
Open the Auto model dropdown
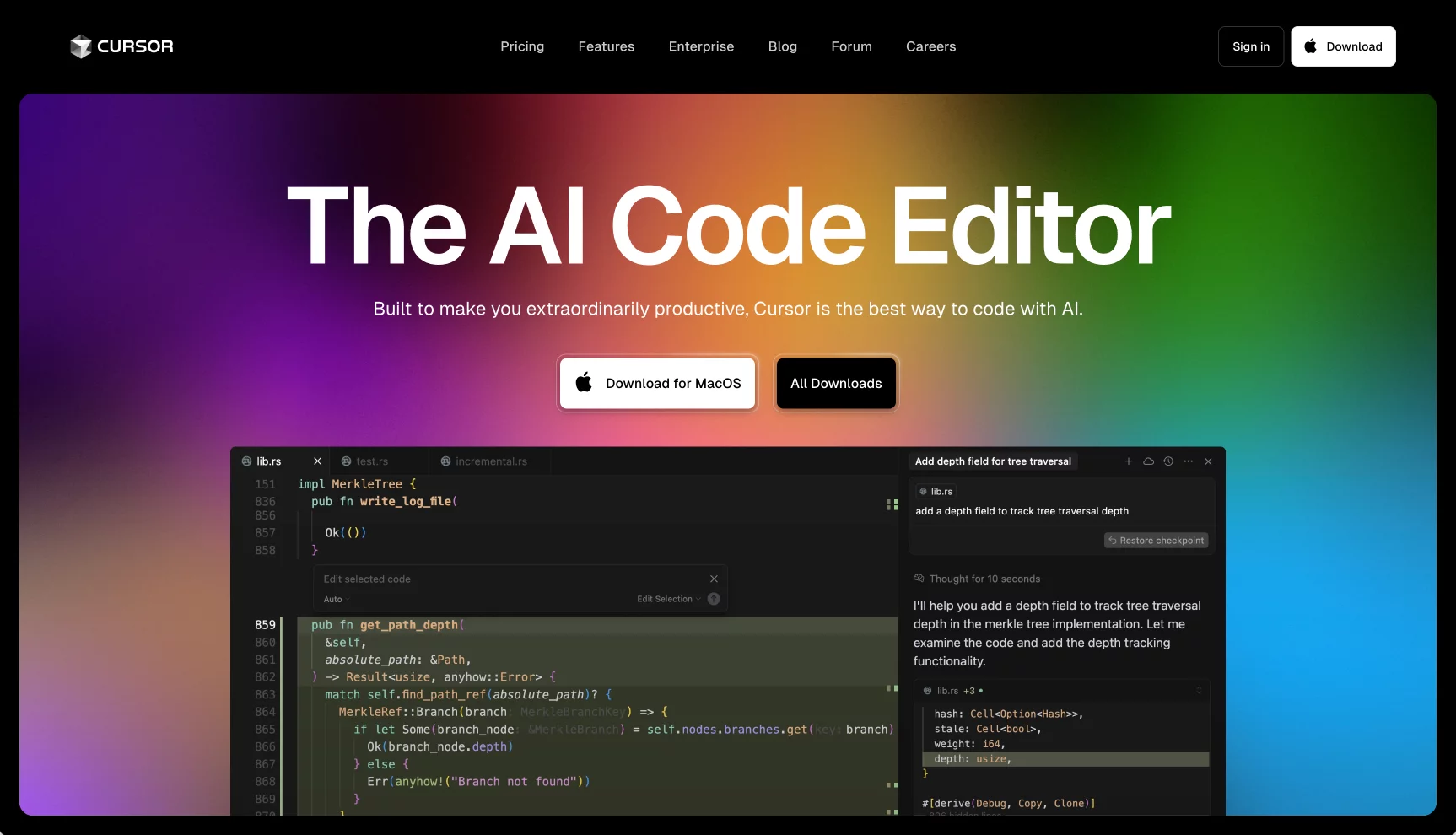pyautogui.click(x=336, y=600)
